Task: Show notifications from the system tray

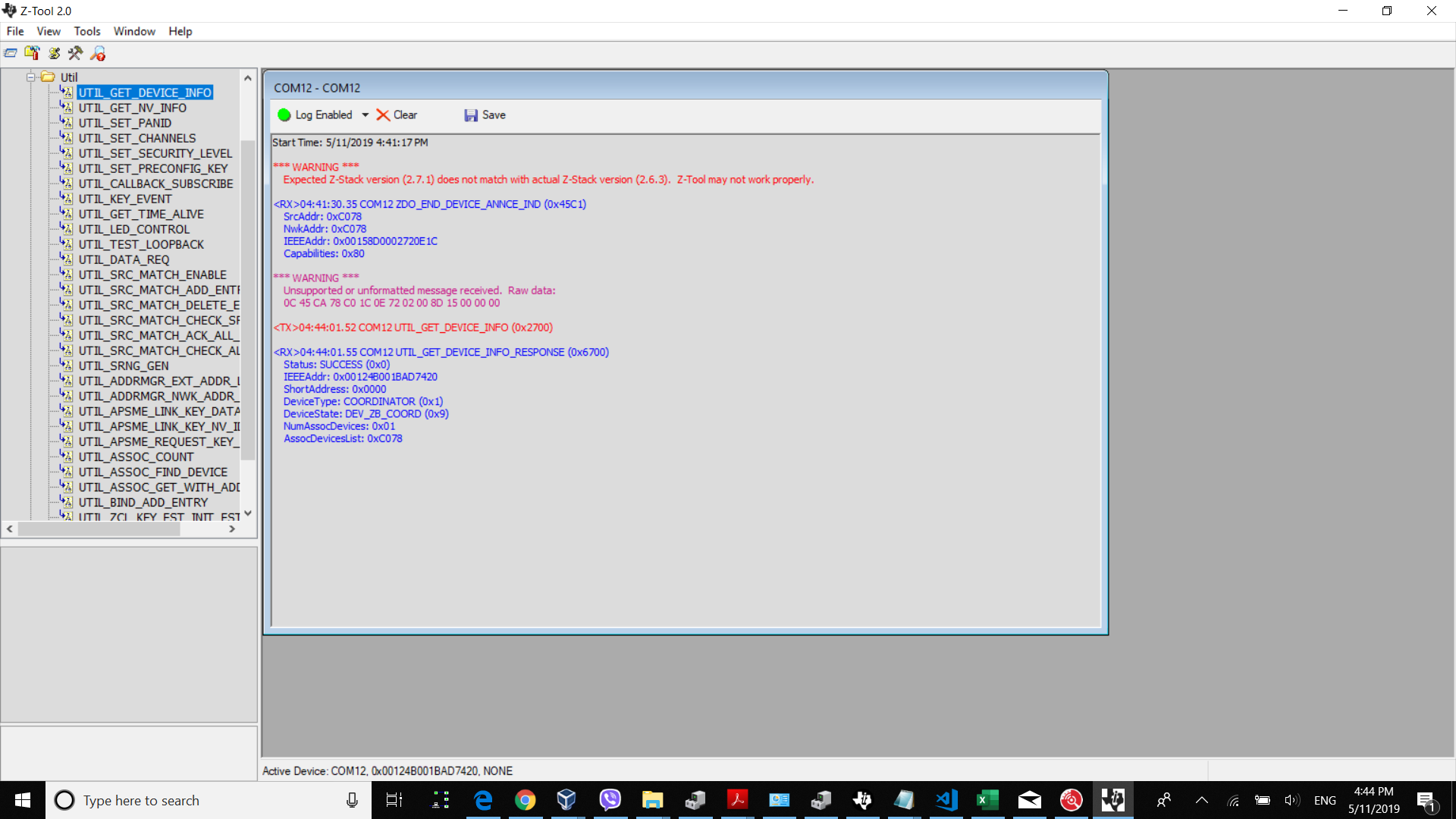Action: tap(1429, 800)
